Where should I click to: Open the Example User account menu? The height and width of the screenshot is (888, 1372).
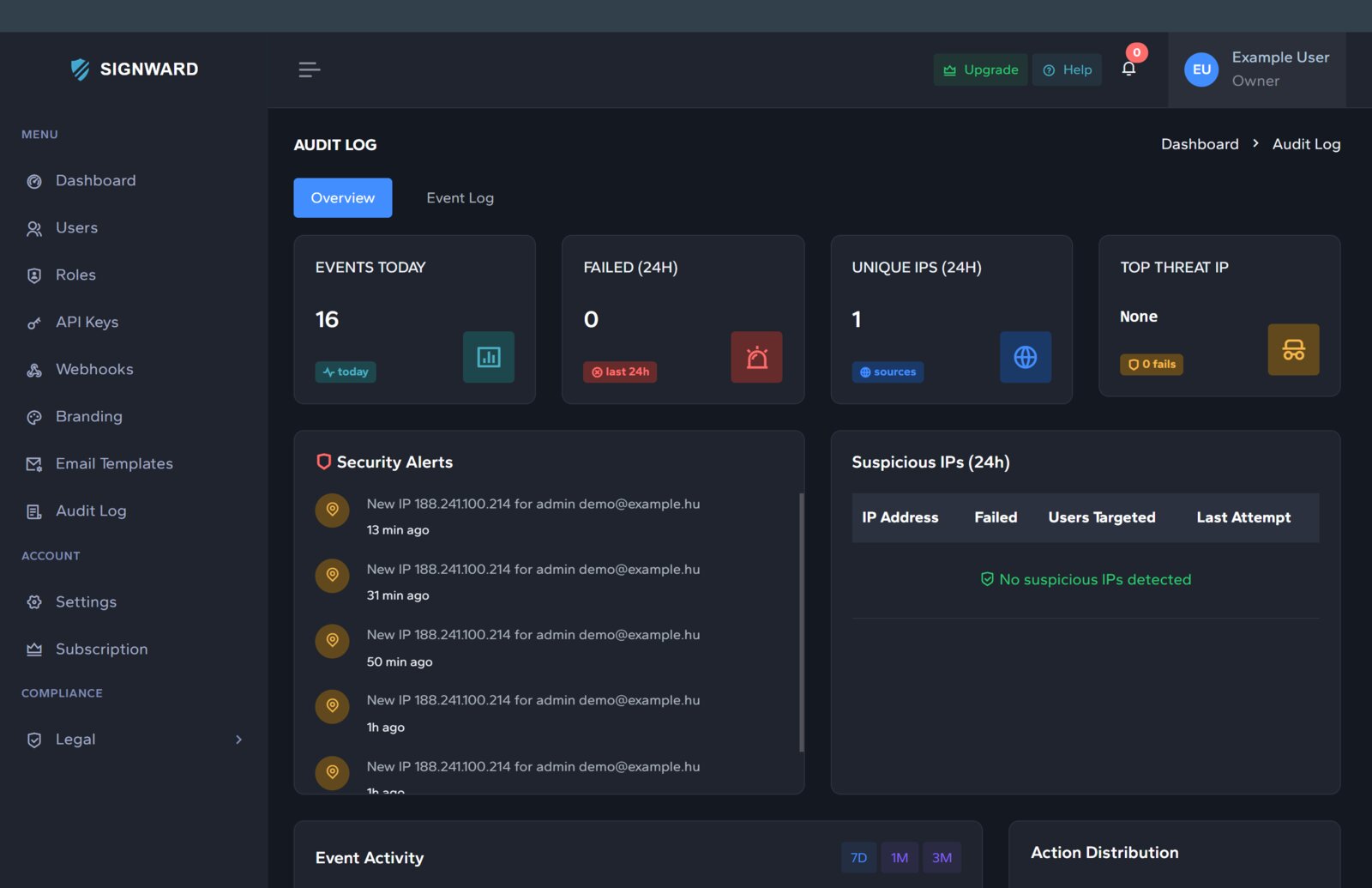(1257, 69)
